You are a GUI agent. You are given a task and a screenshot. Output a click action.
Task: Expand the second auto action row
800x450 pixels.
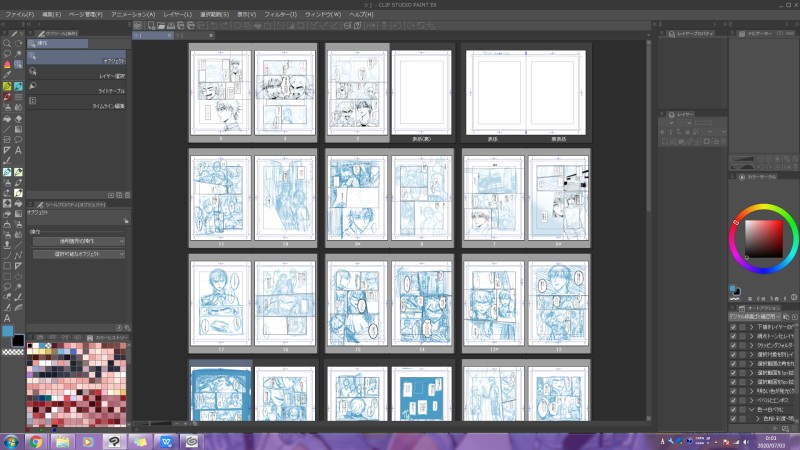tap(752, 336)
